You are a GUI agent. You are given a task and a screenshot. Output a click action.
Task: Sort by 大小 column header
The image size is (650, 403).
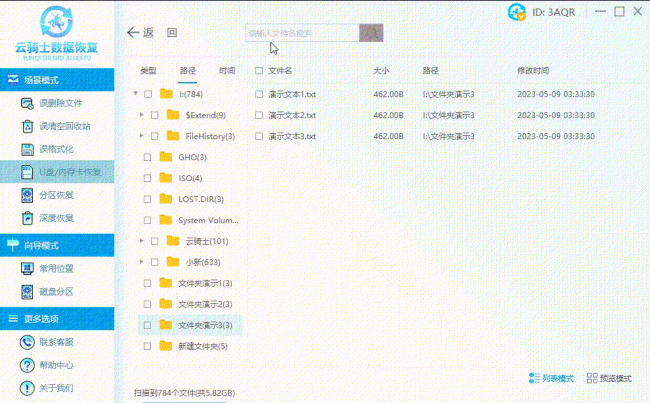381,70
